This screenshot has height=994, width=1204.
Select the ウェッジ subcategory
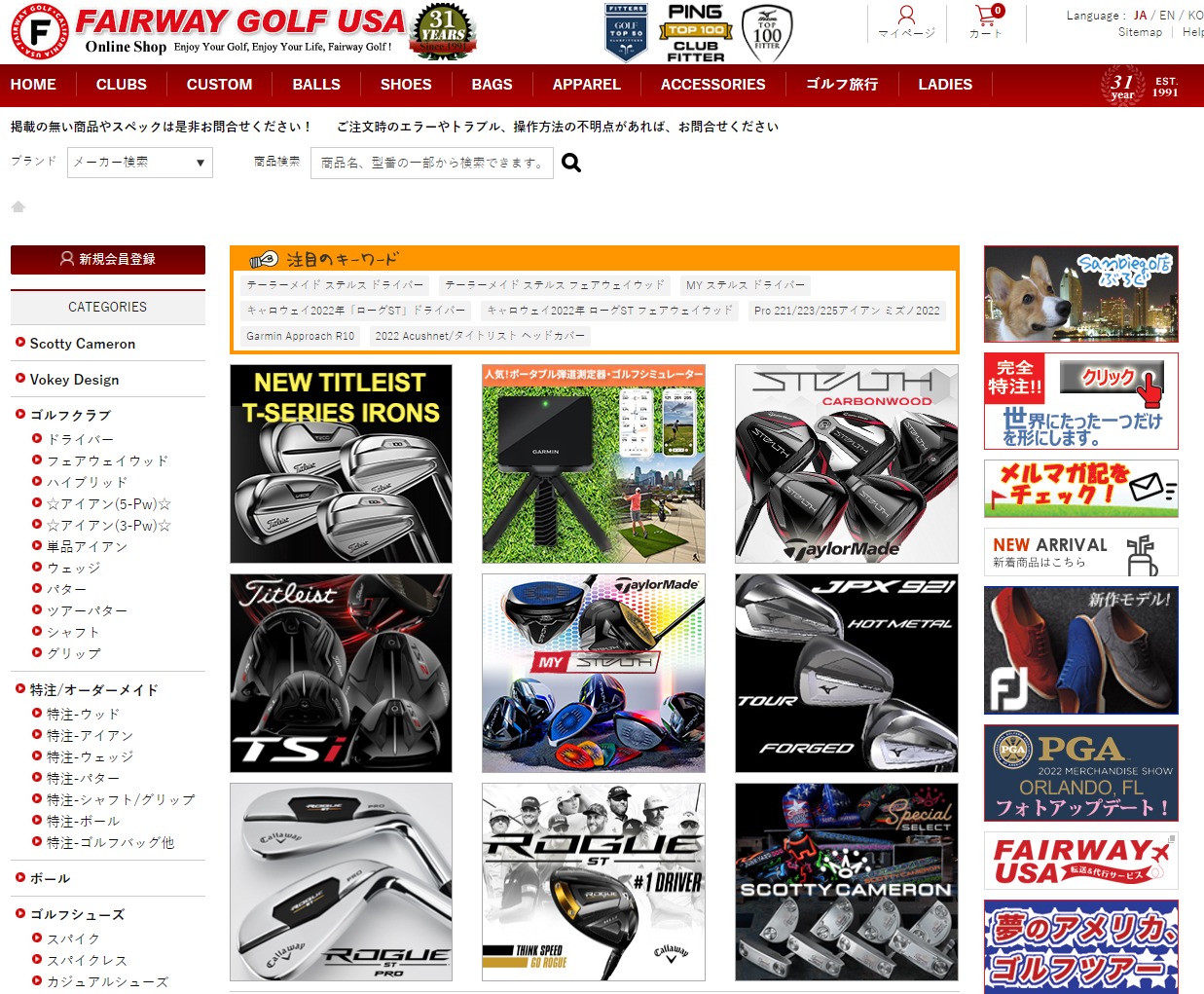pyautogui.click(x=74, y=568)
